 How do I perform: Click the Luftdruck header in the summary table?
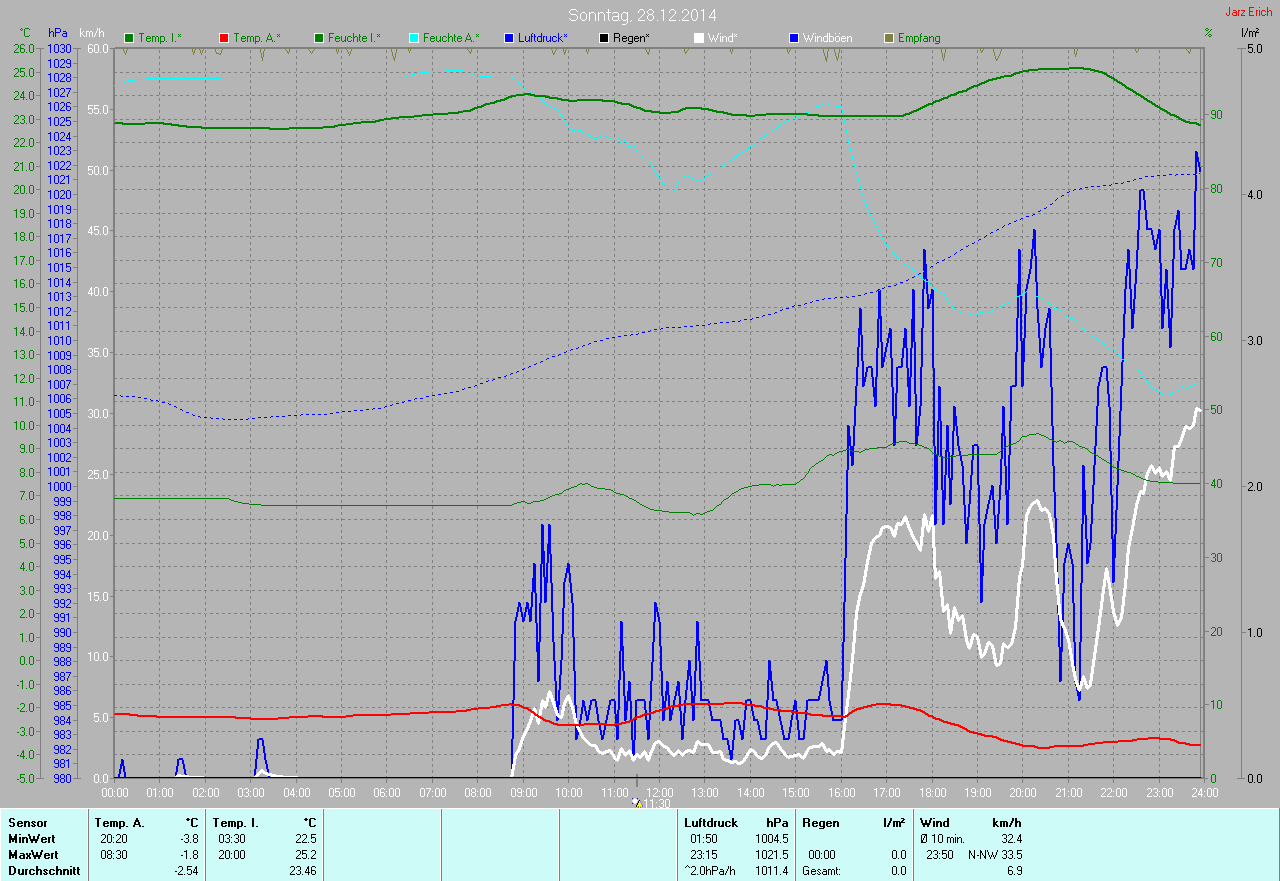pos(710,823)
